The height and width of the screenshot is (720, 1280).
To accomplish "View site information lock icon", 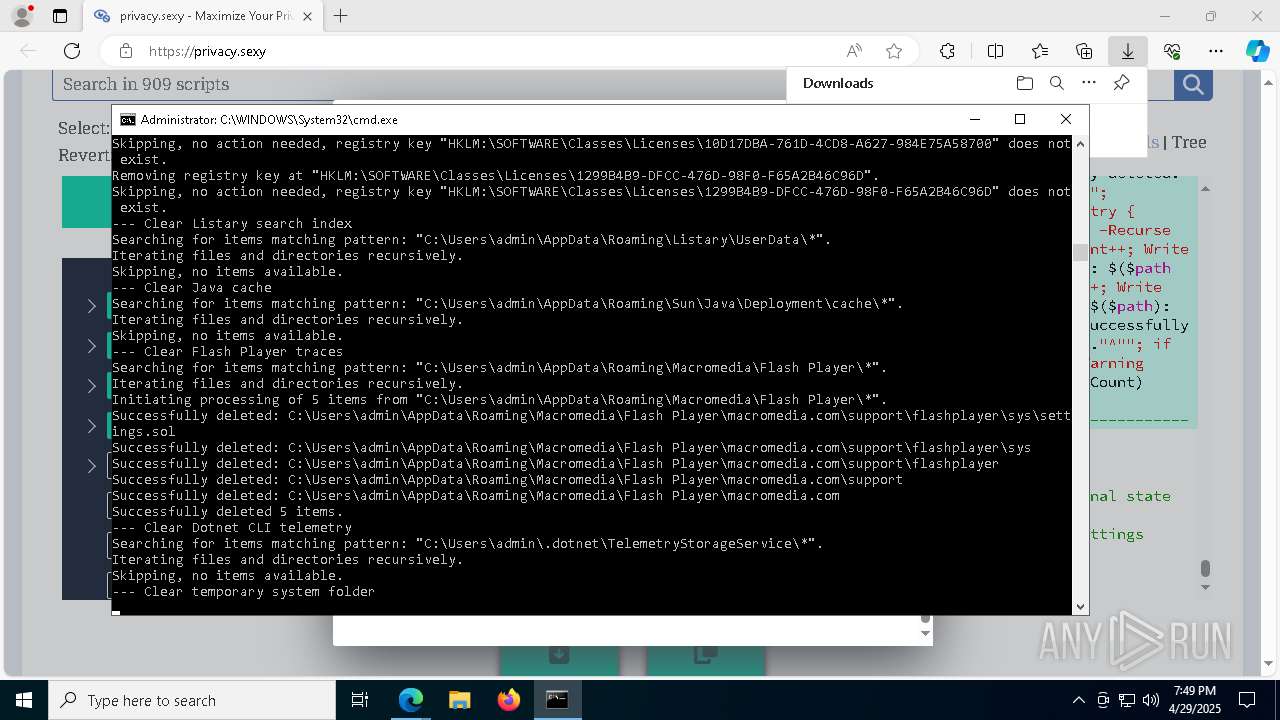I will coord(125,51).
